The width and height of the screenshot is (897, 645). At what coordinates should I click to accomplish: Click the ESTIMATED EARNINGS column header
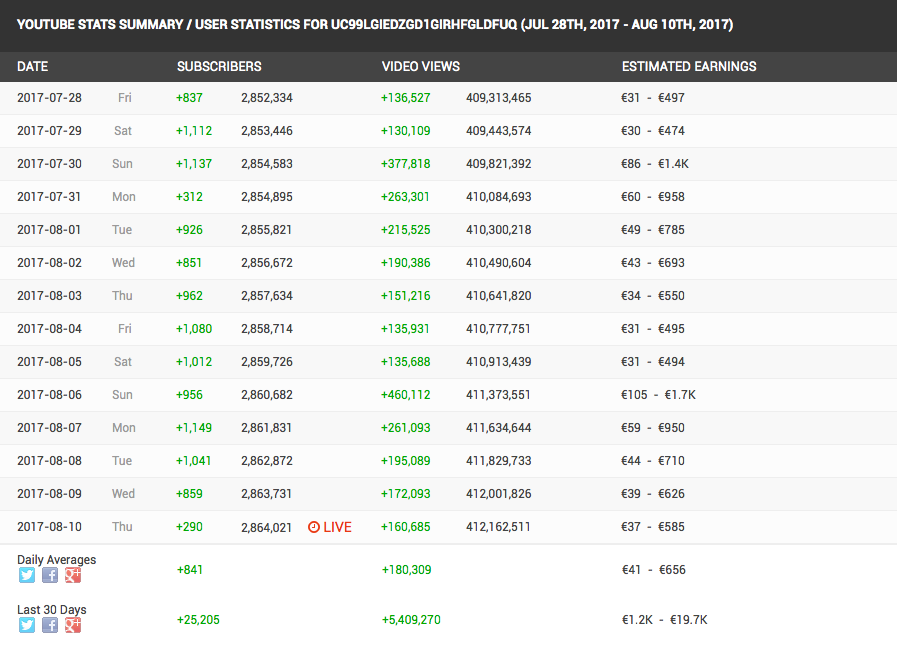pyautogui.click(x=689, y=66)
